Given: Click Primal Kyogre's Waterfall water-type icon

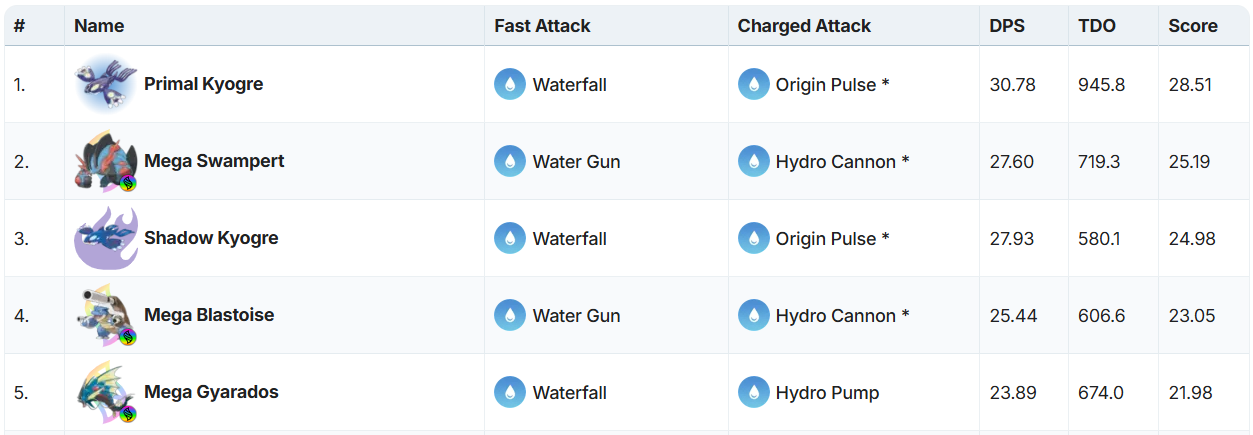Looking at the screenshot, I should pyautogui.click(x=510, y=84).
